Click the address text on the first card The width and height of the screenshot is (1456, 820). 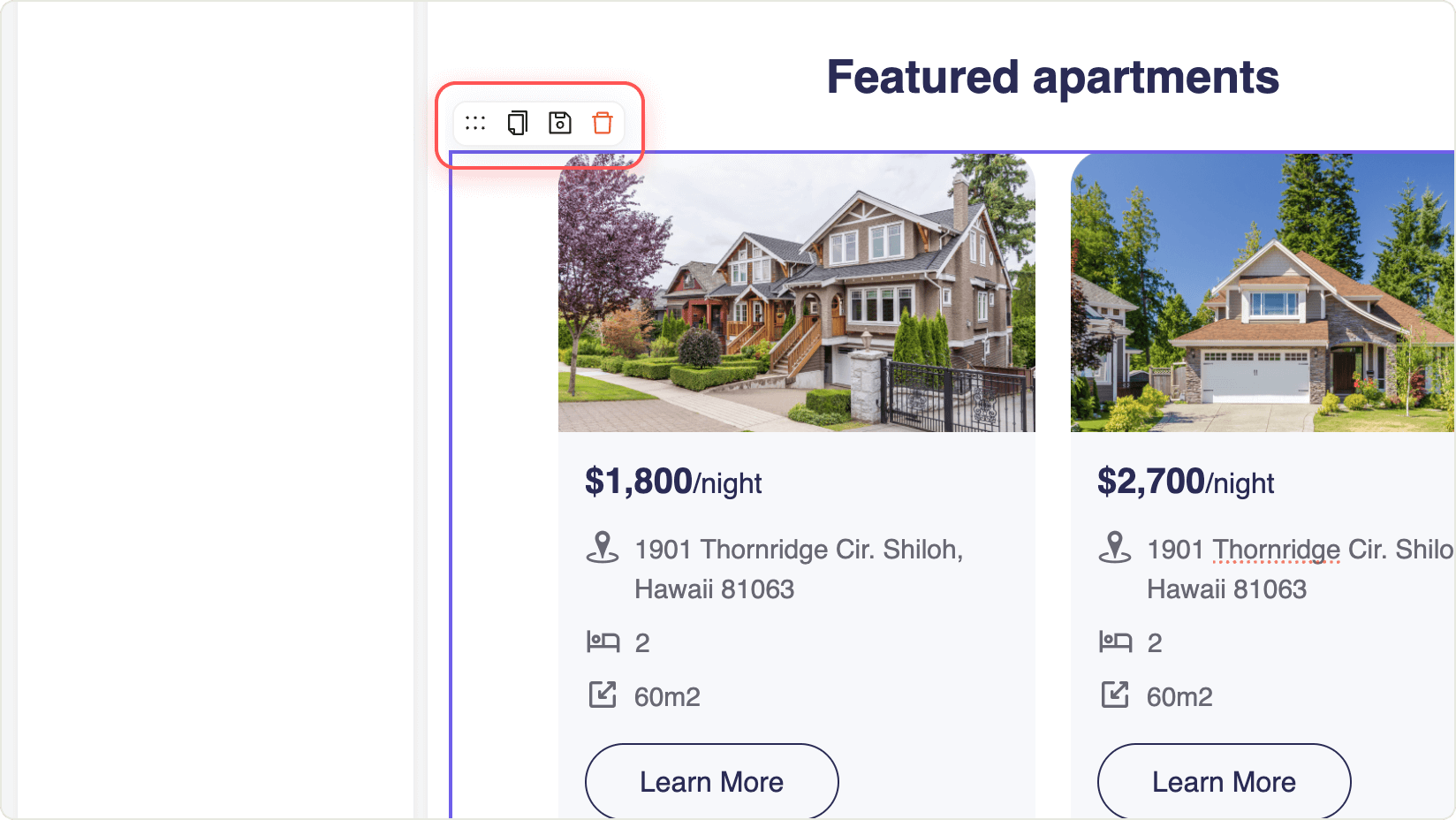[799, 569]
